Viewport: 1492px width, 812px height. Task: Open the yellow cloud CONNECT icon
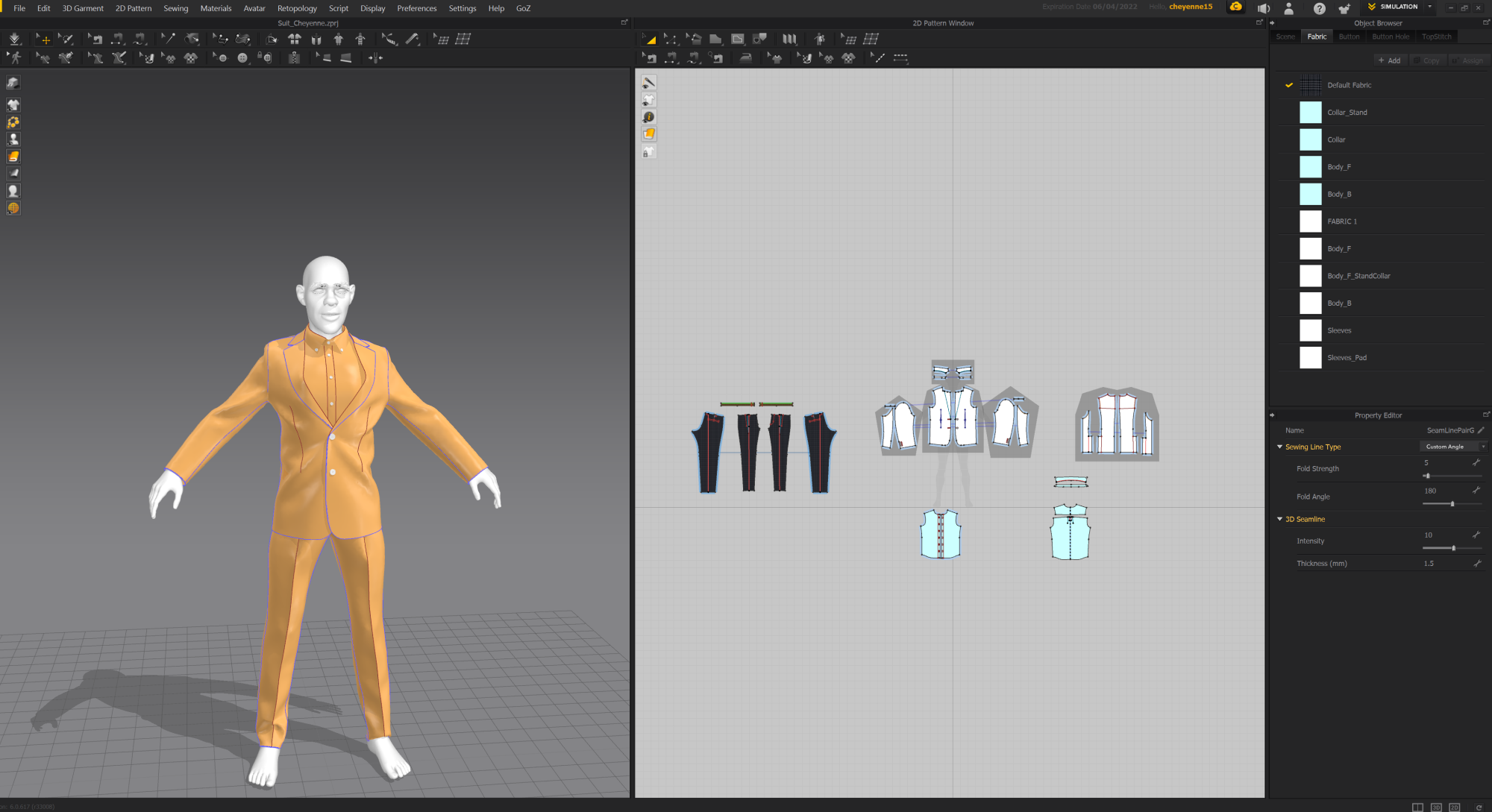[x=1236, y=7]
